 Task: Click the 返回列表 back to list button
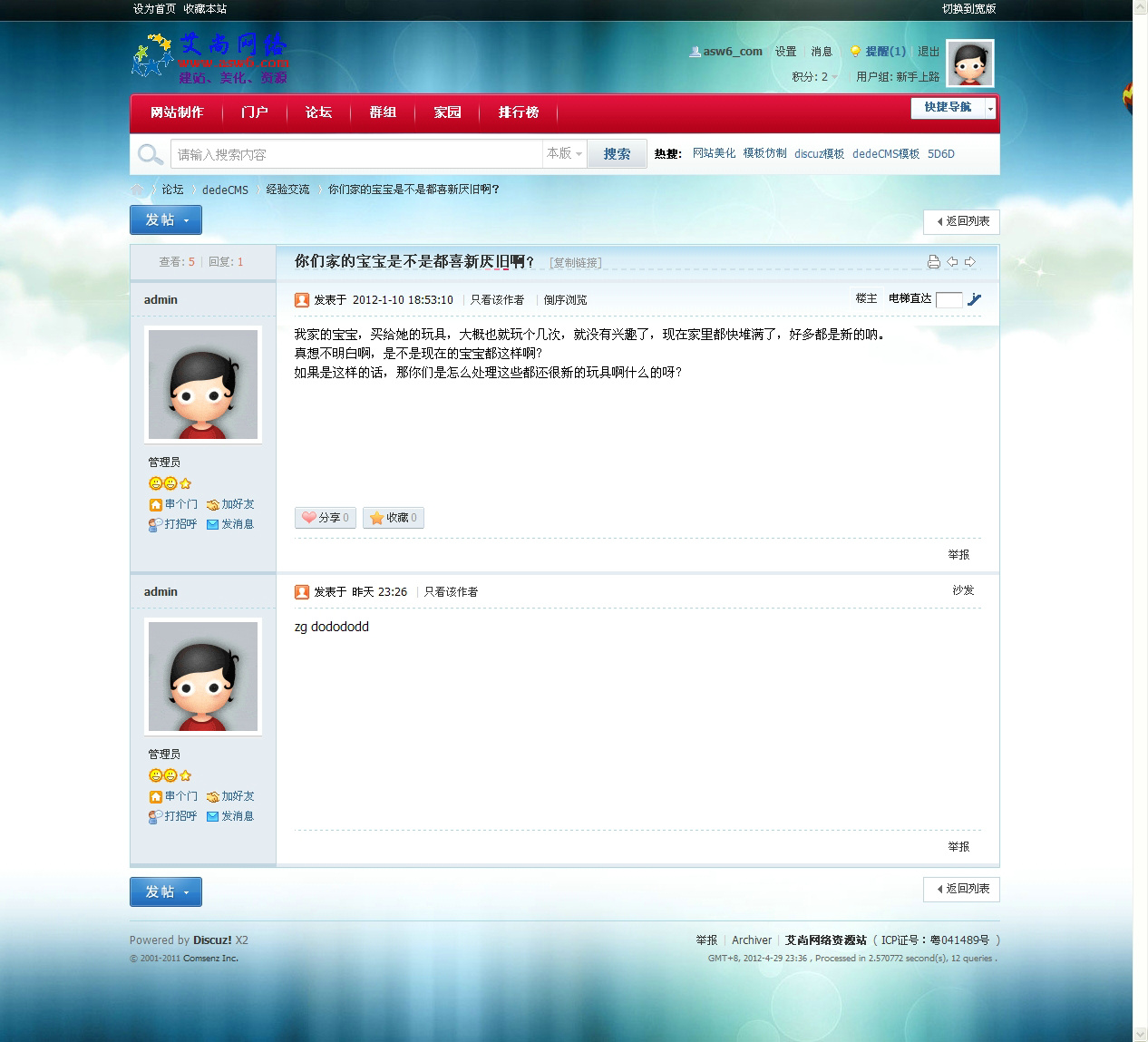click(959, 221)
